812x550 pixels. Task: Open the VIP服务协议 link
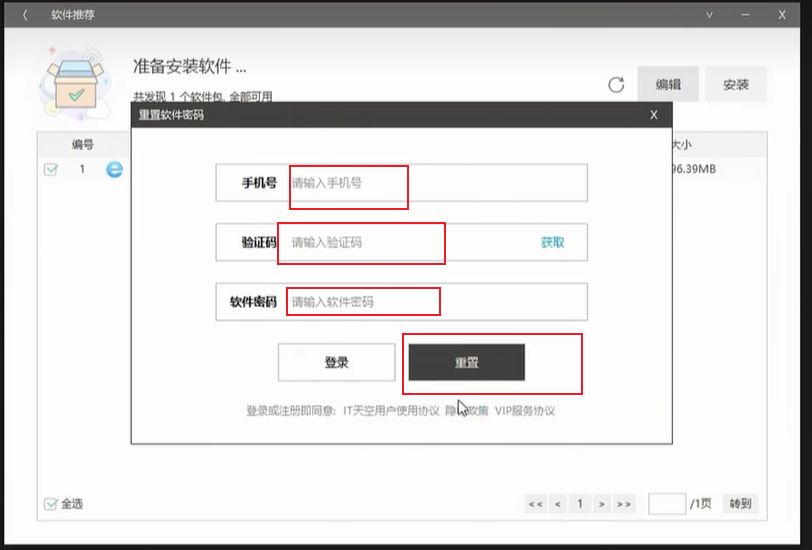[x=524, y=410]
